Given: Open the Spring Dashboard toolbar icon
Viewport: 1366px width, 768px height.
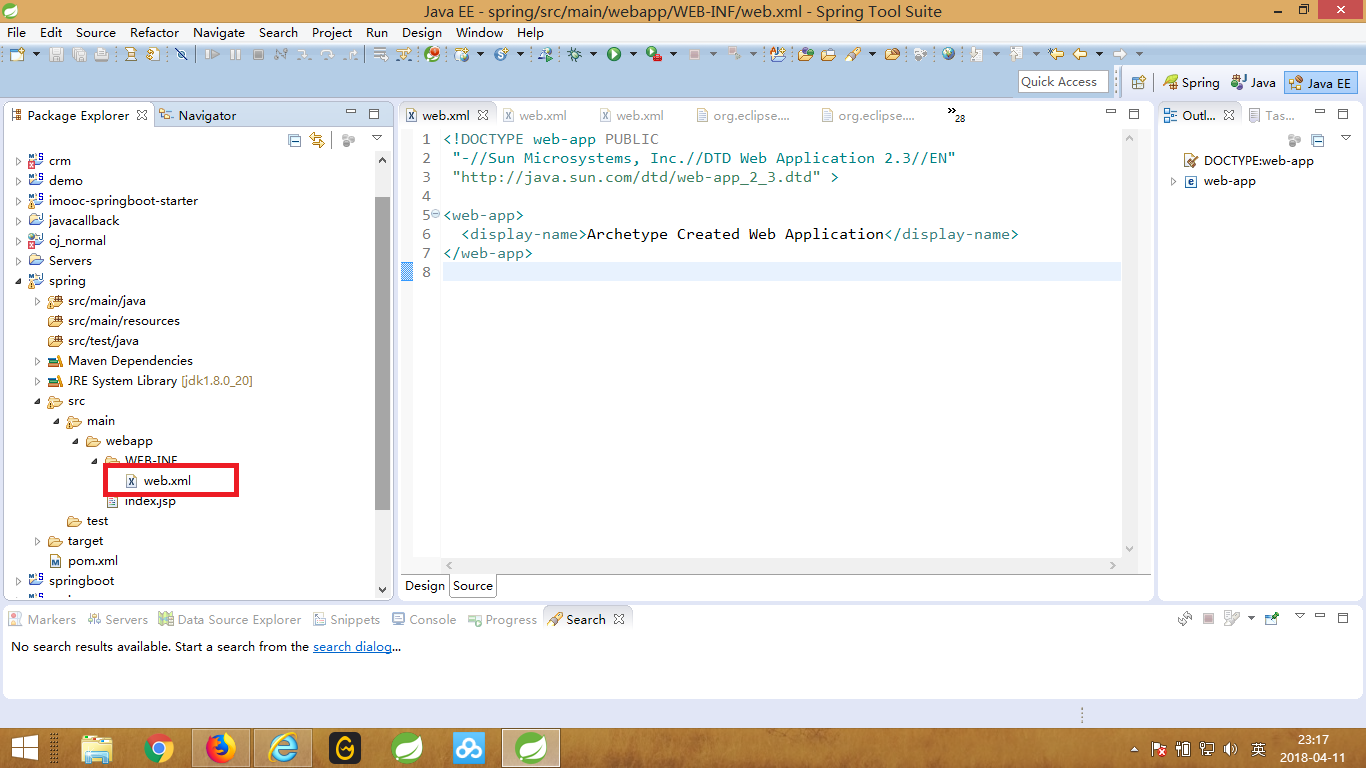Looking at the screenshot, I should tap(432, 54).
